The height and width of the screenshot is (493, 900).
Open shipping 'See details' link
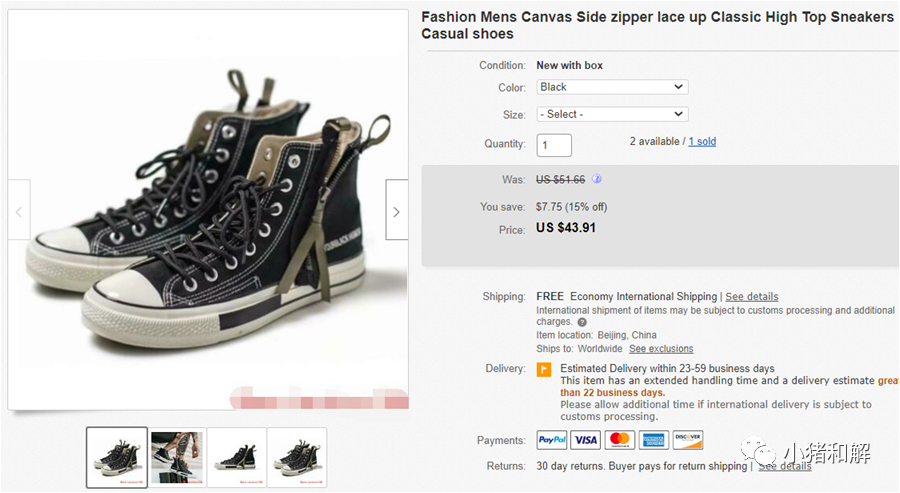(752, 297)
